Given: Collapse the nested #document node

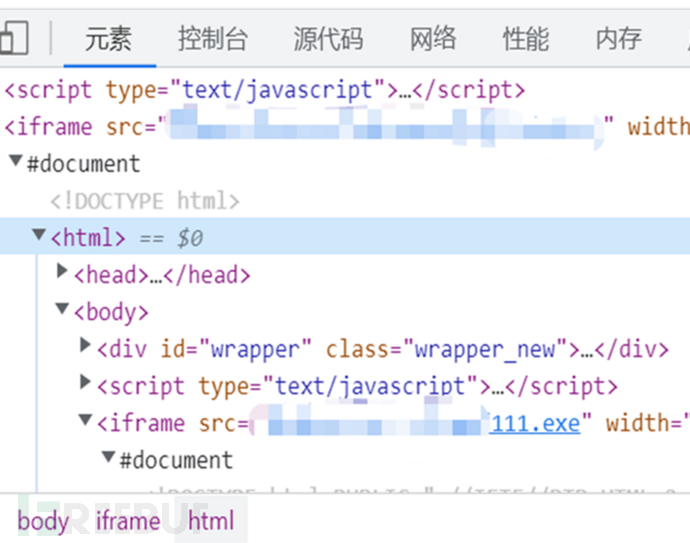Looking at the screenshot, I should pyautogui.click(x=109, y=456).
